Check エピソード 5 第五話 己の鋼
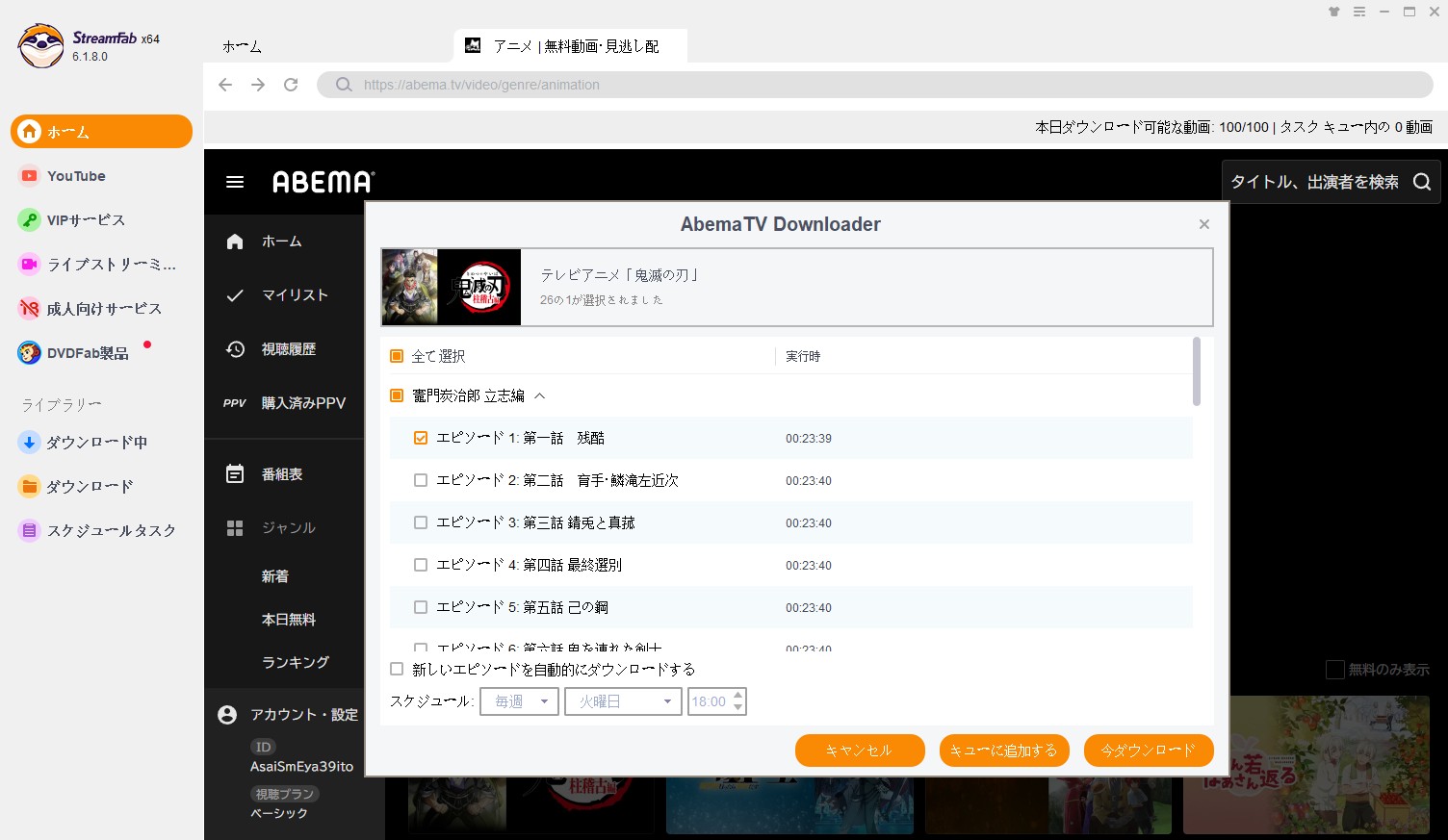1448x840 pixels. coord(421,607)
